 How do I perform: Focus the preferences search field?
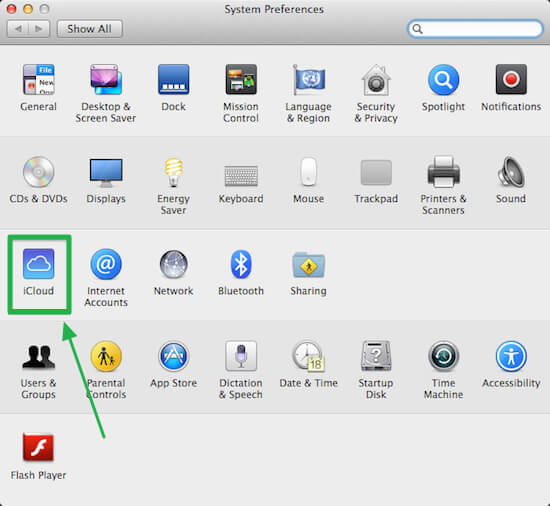coord(475,29)
